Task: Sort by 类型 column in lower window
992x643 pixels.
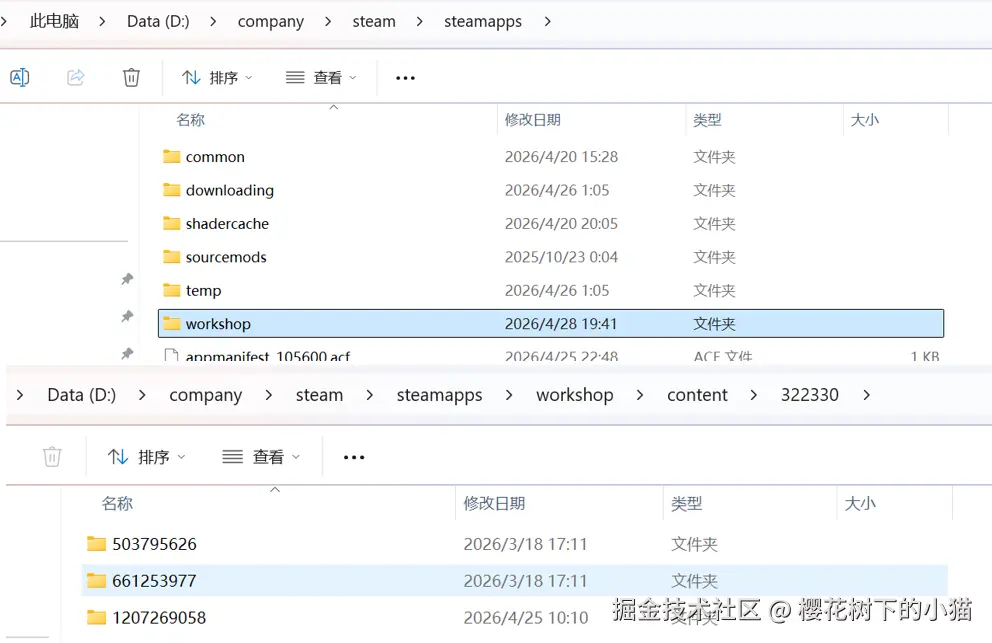Action: pyautogui.click(x=686, y=503)
